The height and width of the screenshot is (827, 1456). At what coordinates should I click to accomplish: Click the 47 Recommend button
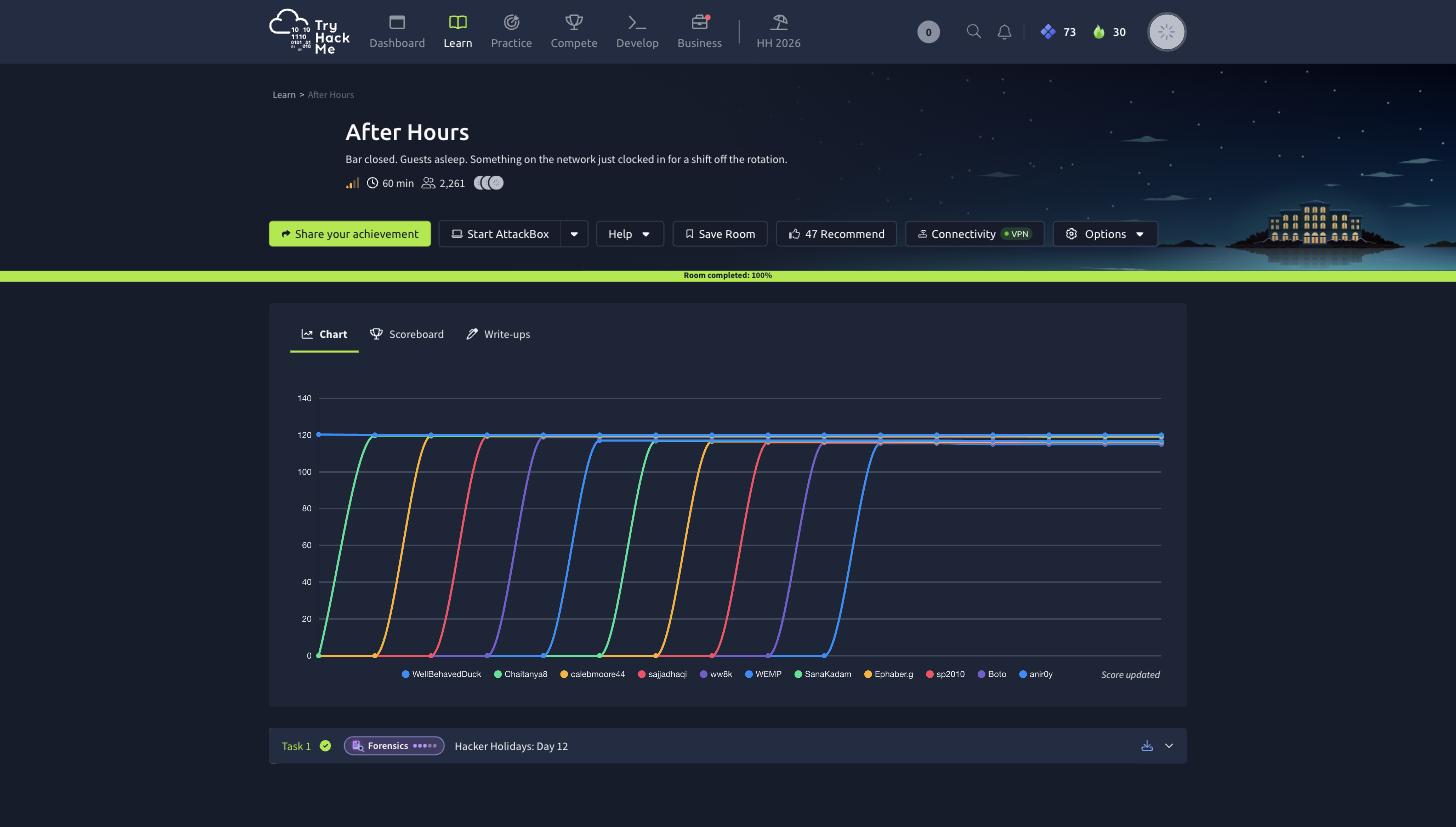836,234
